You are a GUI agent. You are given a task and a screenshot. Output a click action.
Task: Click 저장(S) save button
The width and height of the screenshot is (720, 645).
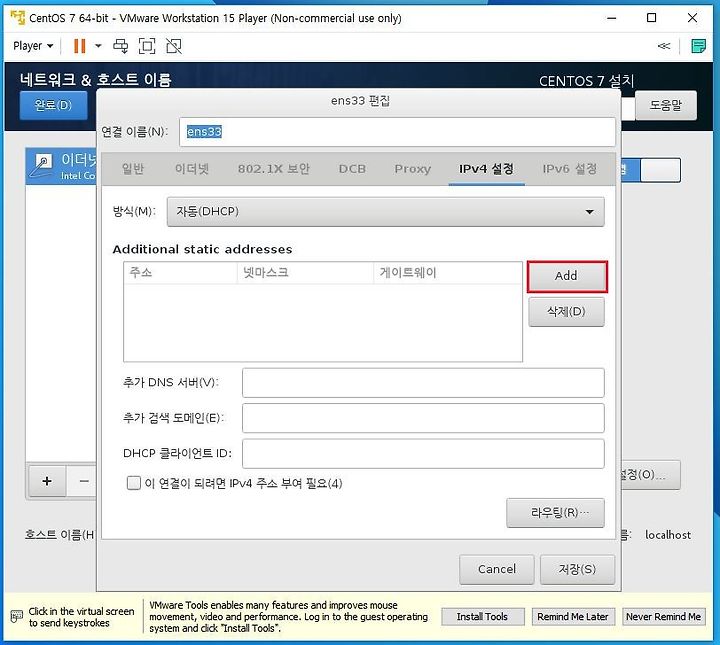[x=577, y=570]
